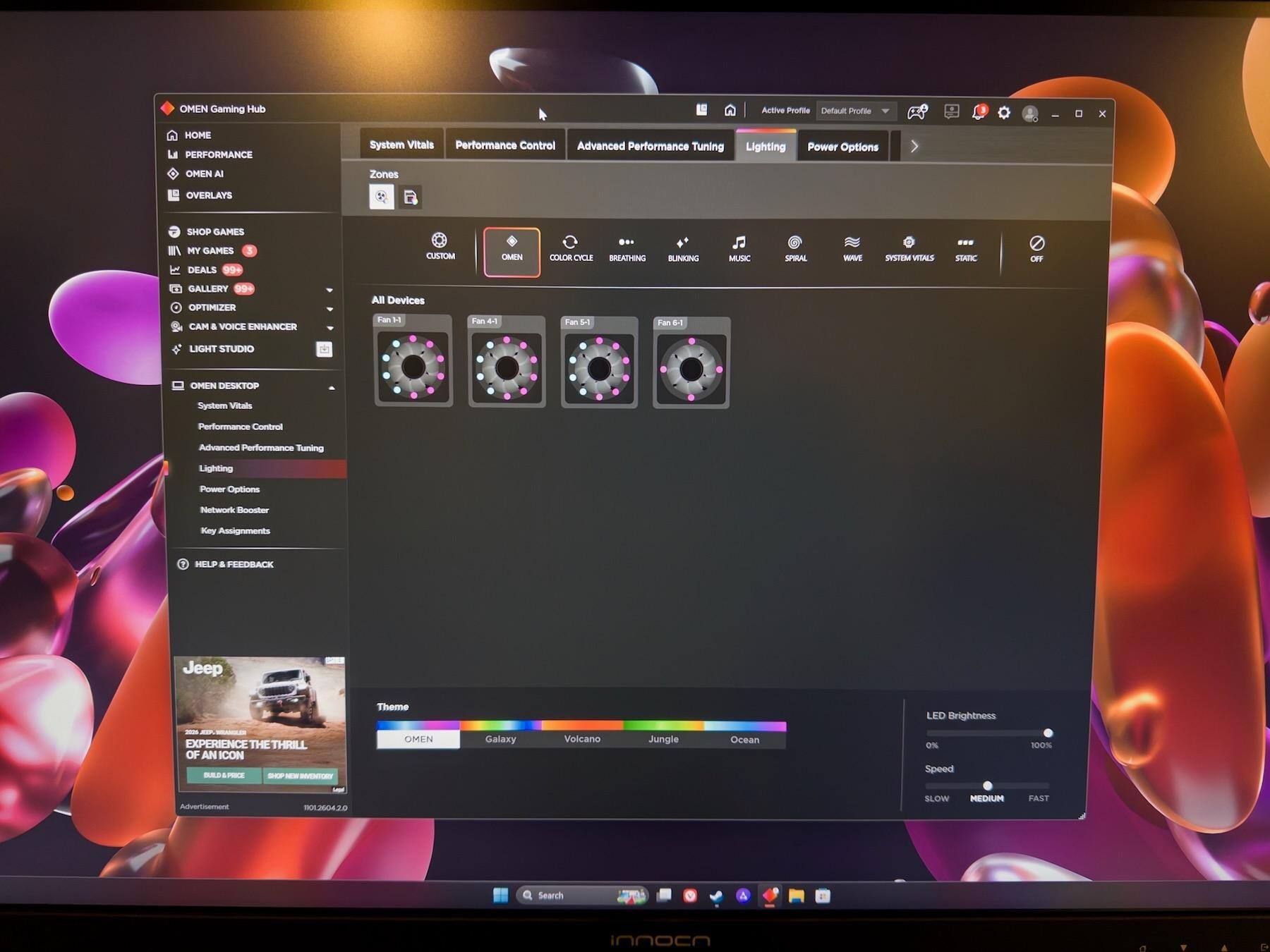This screenshot has height=952, width=1270.
Task: Expand the Cam & Voice Enhancer section
Action: 329,328
